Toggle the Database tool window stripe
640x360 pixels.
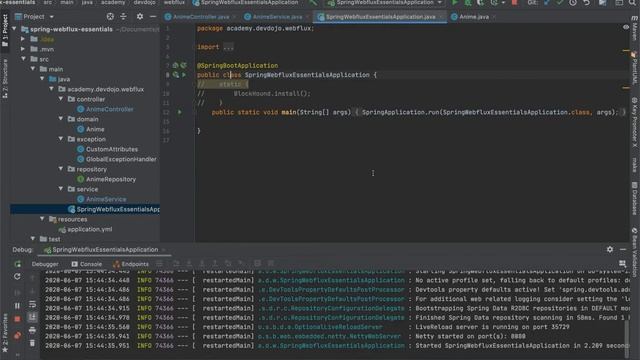(x=635, y=199)
